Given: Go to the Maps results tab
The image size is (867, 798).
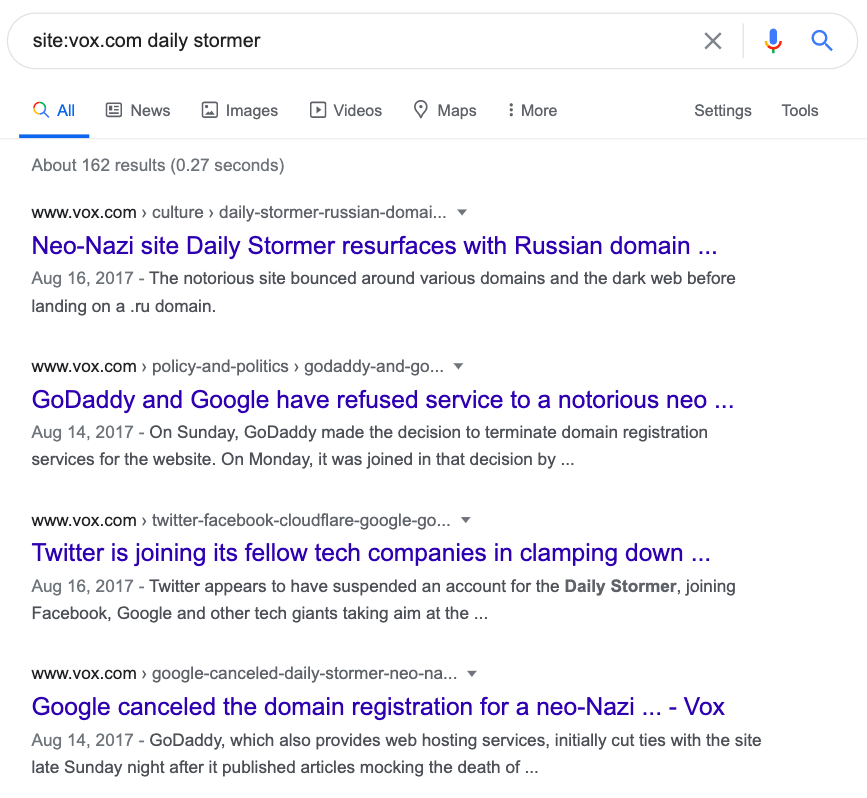Looking at the screenshot, I should 445,111.
